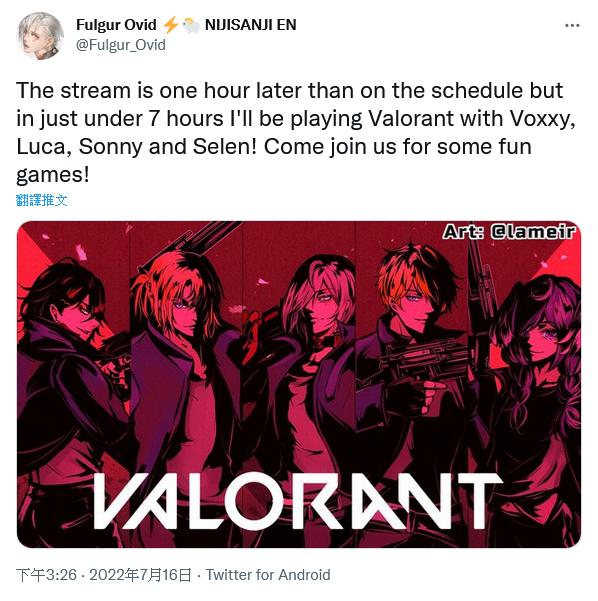Open the @Fulgur_Ovid handle link
The height and width of the screenshot is (601, 598).
pos(121,45)
